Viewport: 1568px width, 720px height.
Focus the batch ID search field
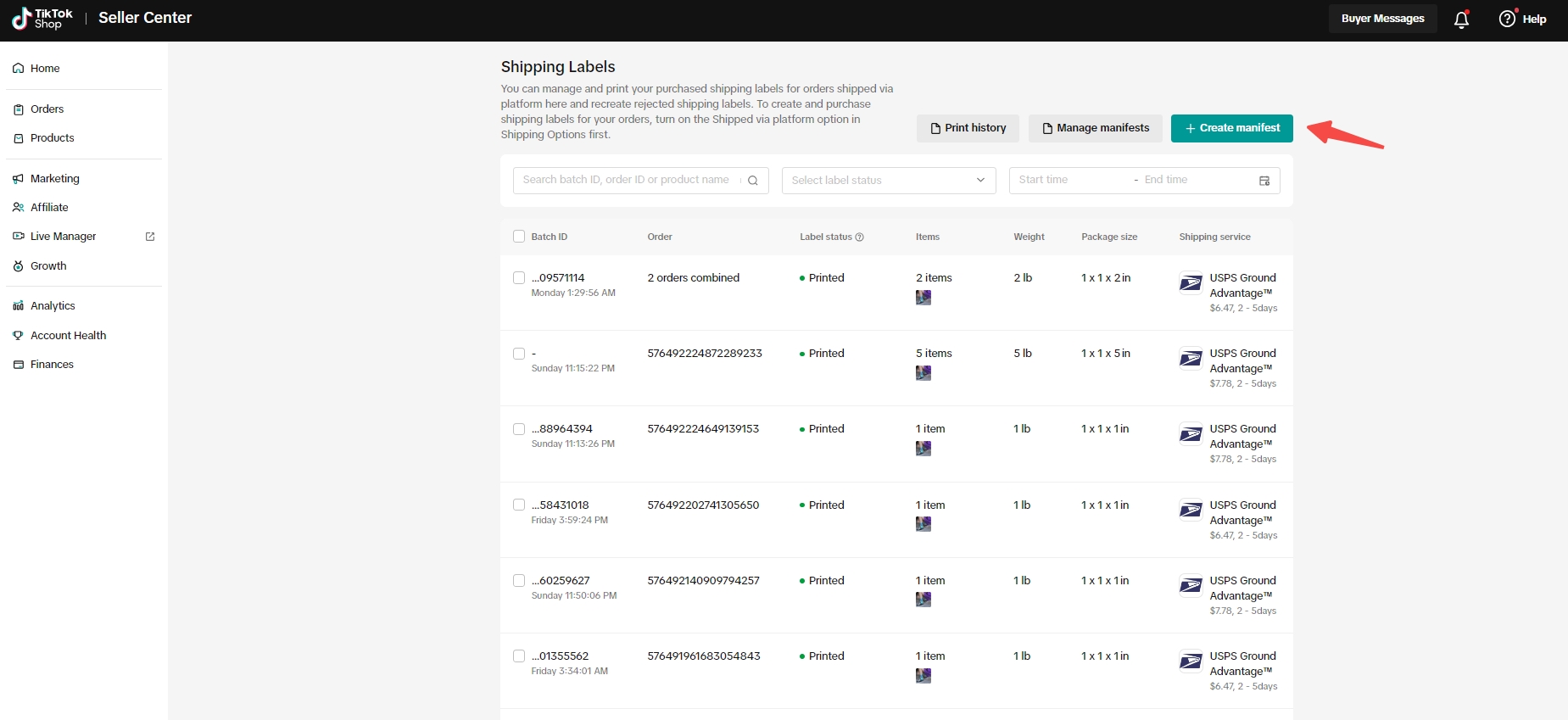(x=626, y=180)
